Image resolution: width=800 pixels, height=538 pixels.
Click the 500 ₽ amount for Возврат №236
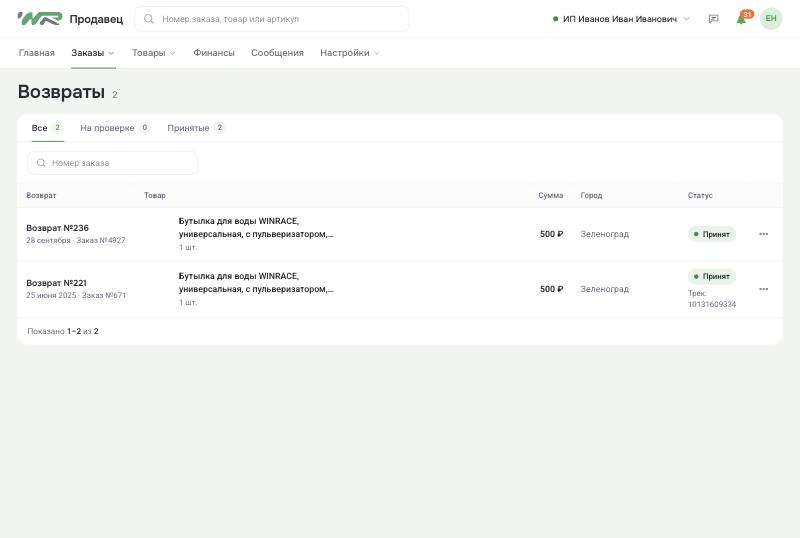(x=552, y=234)
